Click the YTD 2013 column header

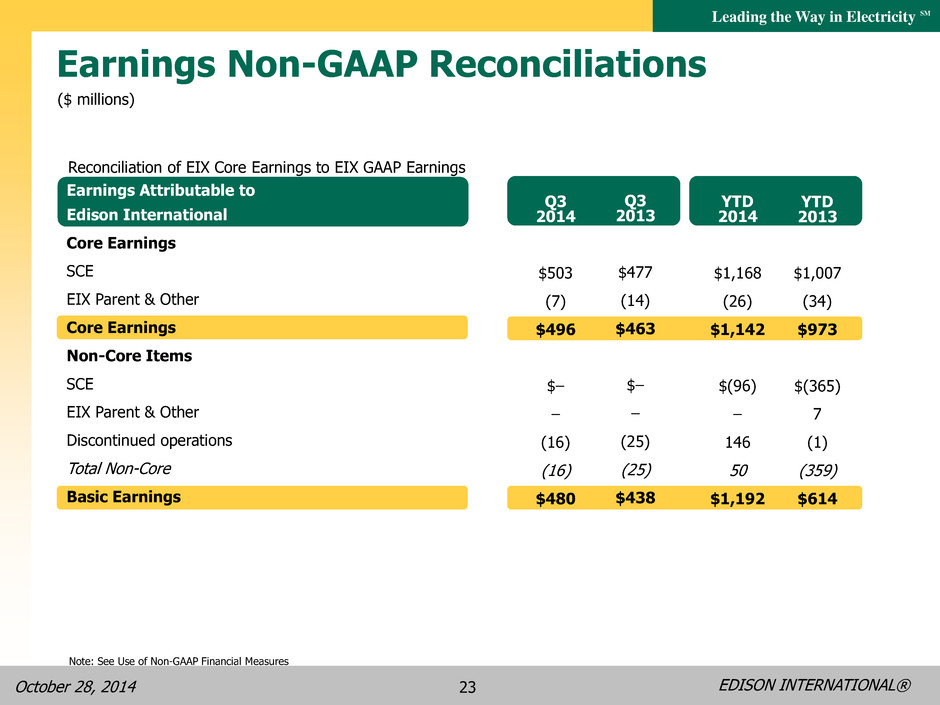click(x=817, y=208)
